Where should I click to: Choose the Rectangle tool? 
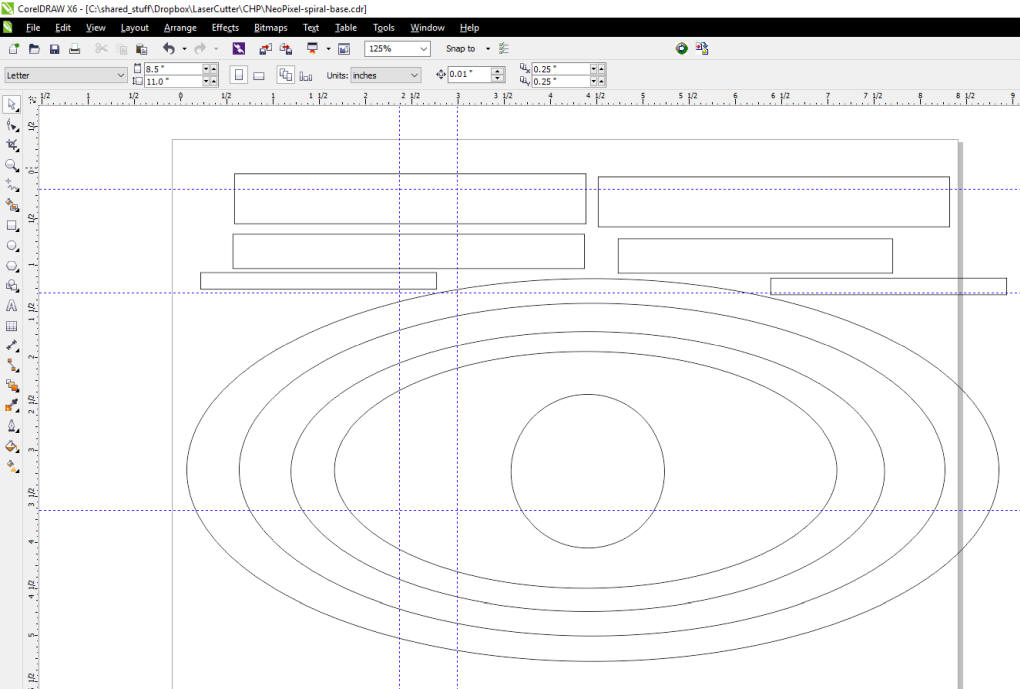tap(12, 226)
